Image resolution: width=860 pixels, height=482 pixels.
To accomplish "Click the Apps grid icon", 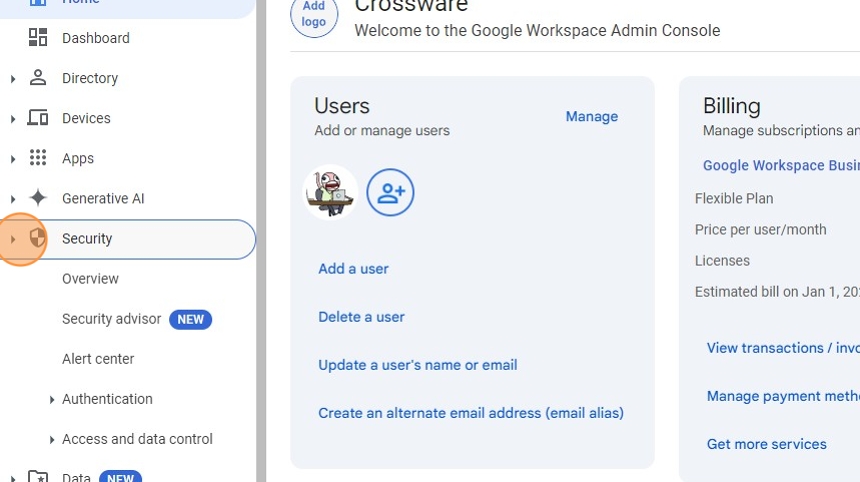I will pos(38,157).
